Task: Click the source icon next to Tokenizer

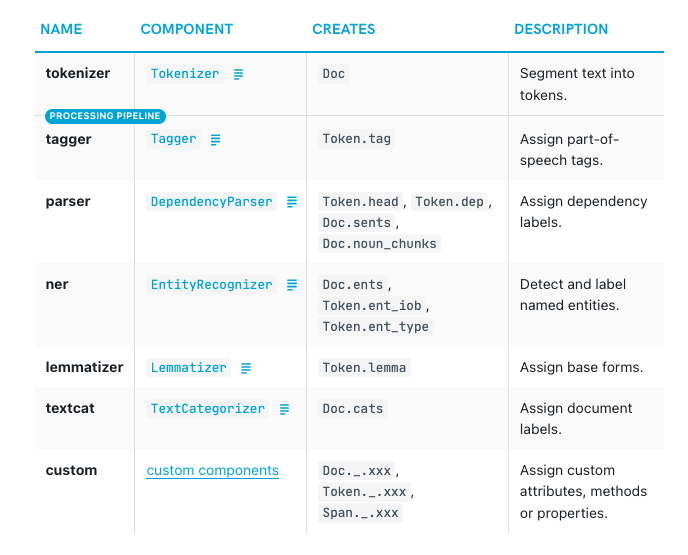Action: click(238, 74)
